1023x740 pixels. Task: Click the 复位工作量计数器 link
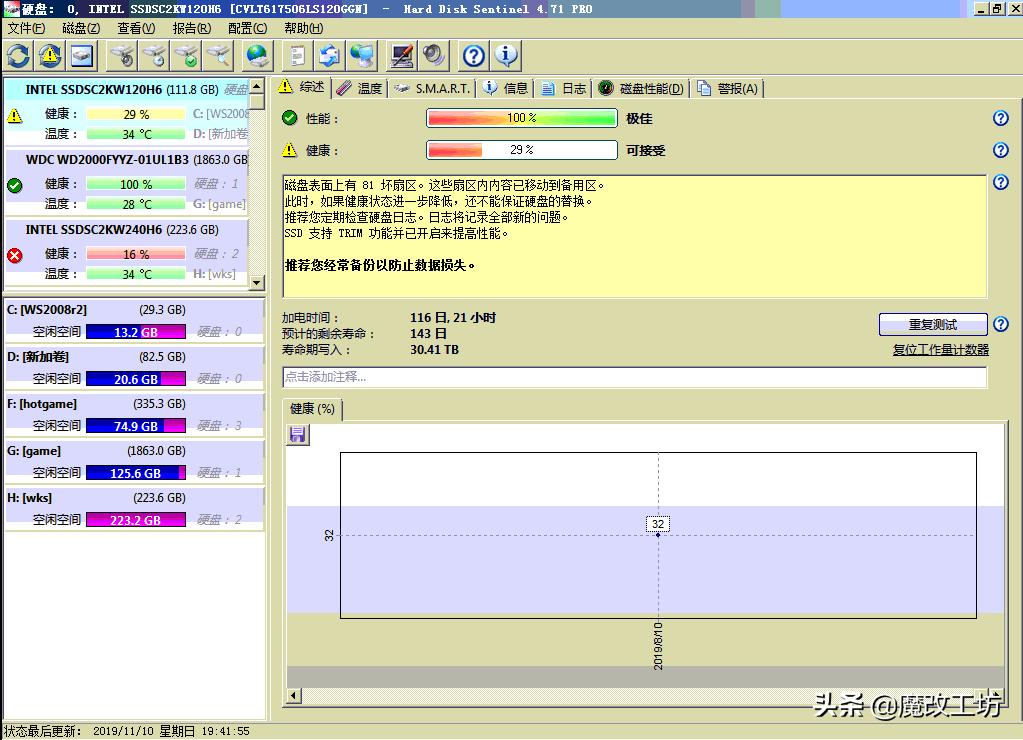pyautogui.click(x=940, y=350)
